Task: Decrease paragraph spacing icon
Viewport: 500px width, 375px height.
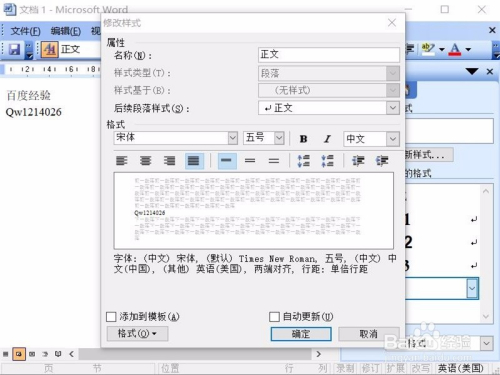Action: [327, 161]
